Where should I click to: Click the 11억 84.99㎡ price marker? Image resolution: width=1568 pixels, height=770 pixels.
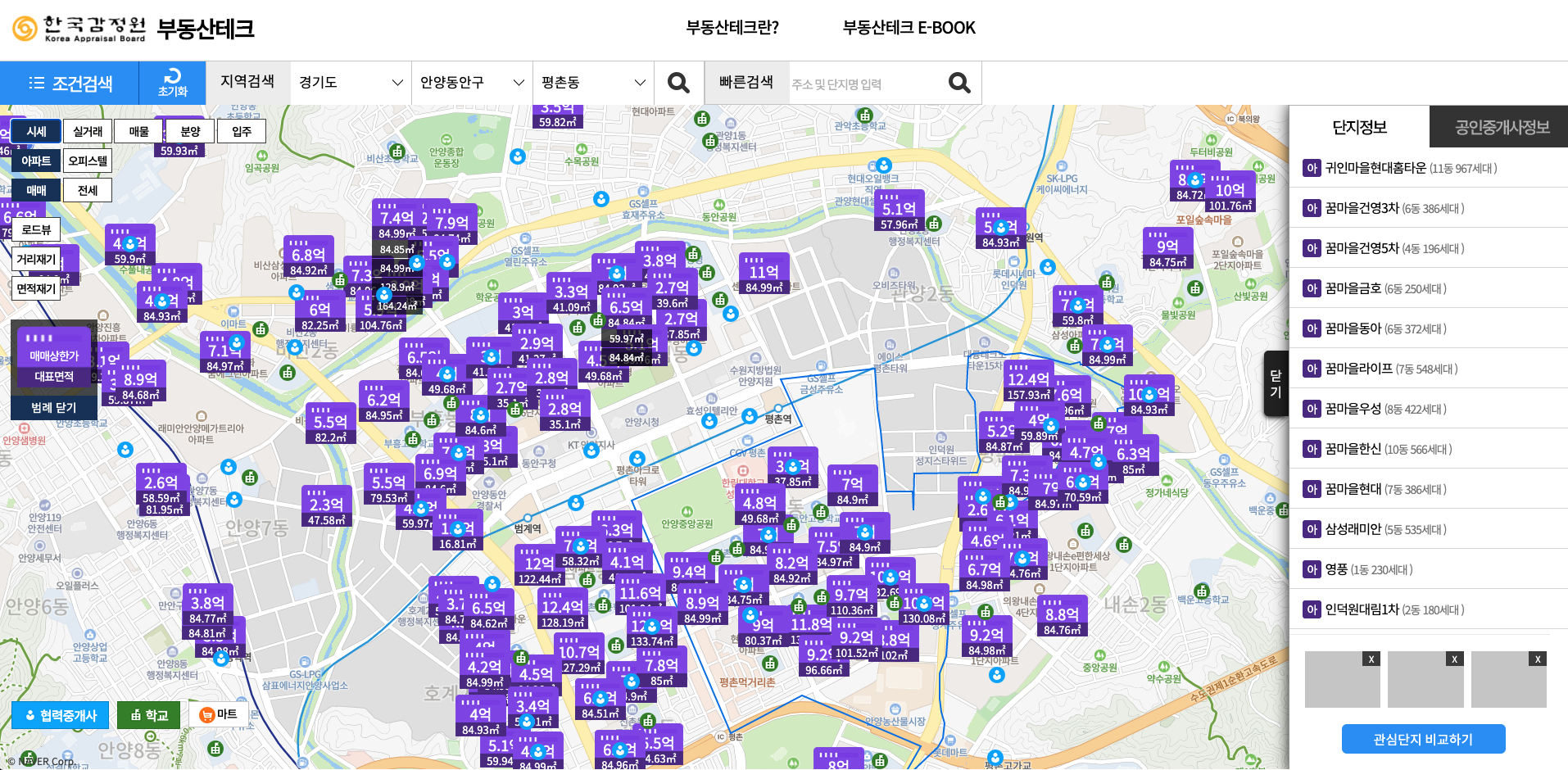pos(764,274)
